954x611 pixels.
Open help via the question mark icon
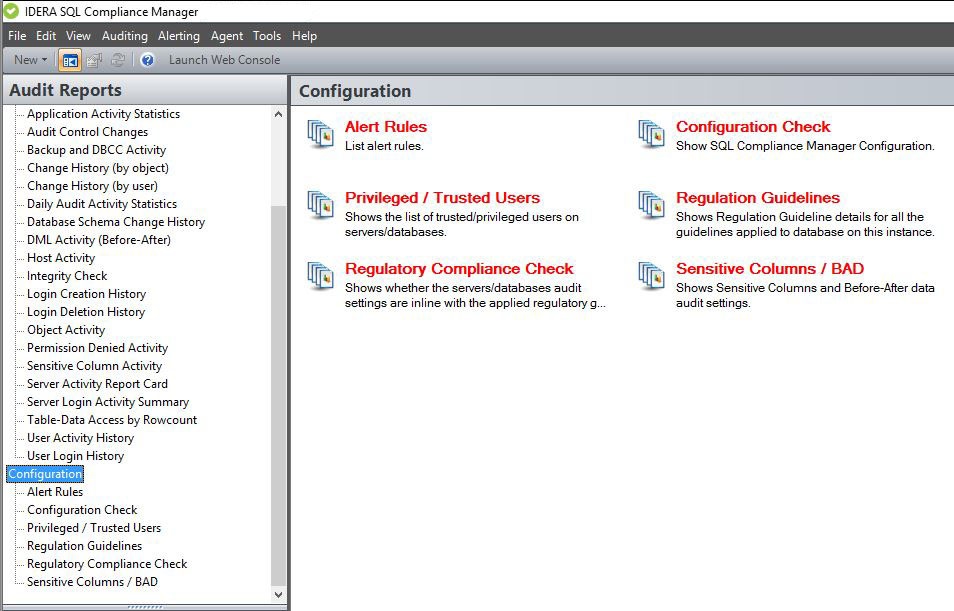147,60
